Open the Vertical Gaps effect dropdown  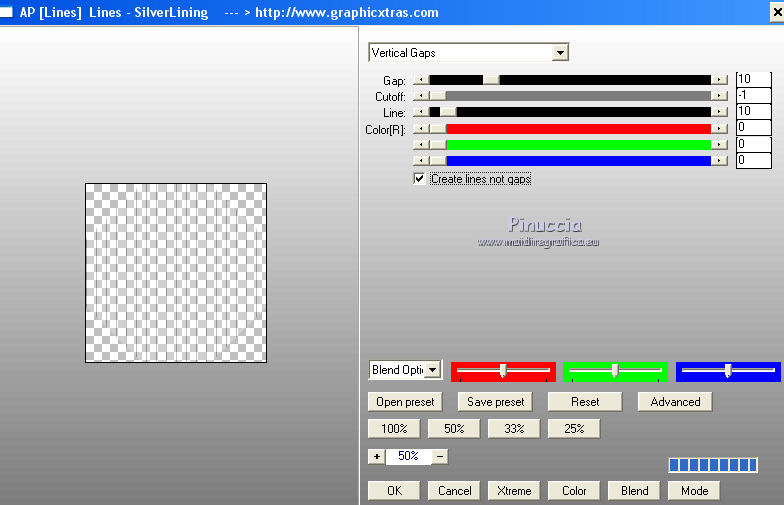(560, 52)
